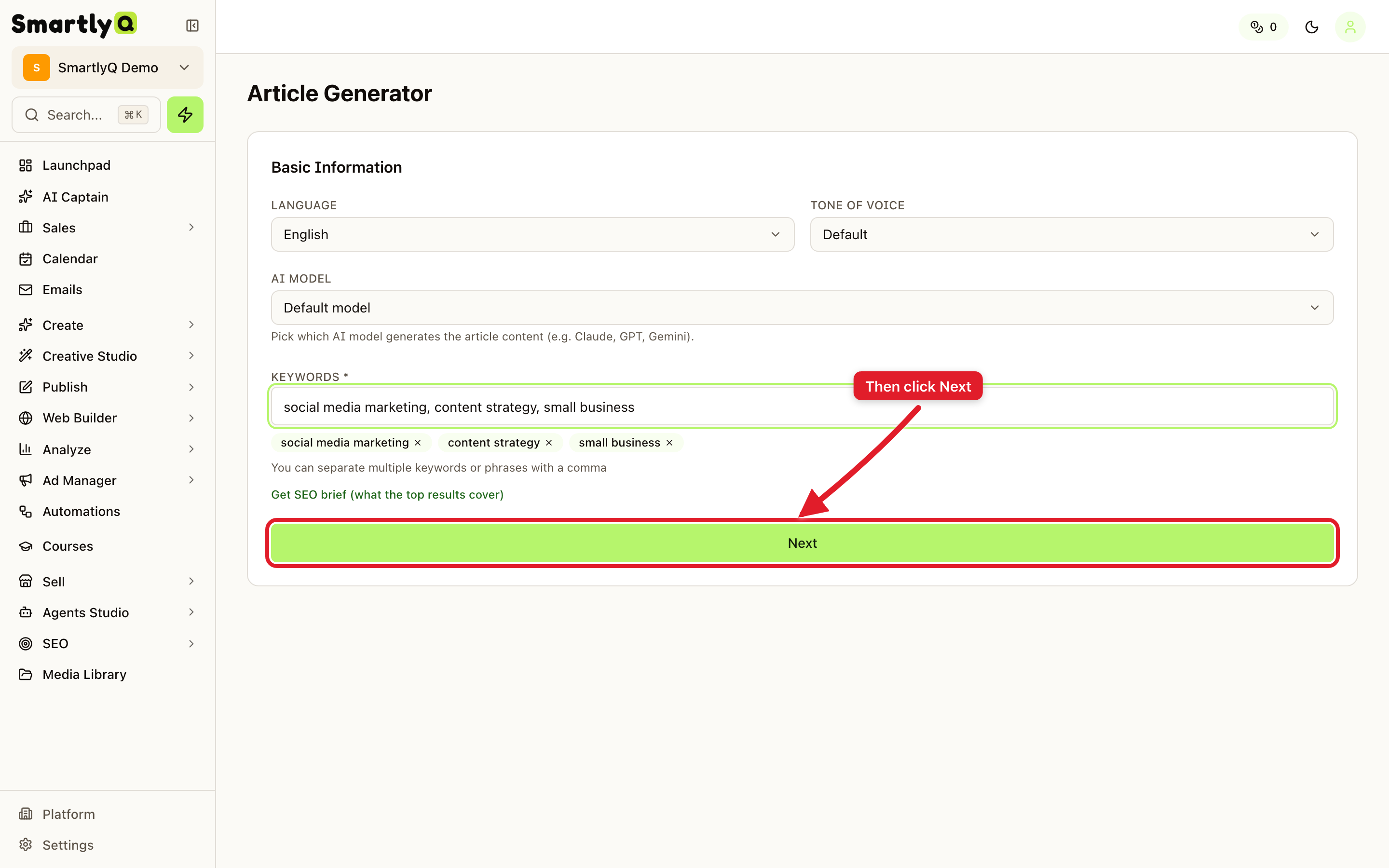Remove the content strategy keyword tag
The width and height of the screenshot is (1389, 868).
click(x=549, y=443)
